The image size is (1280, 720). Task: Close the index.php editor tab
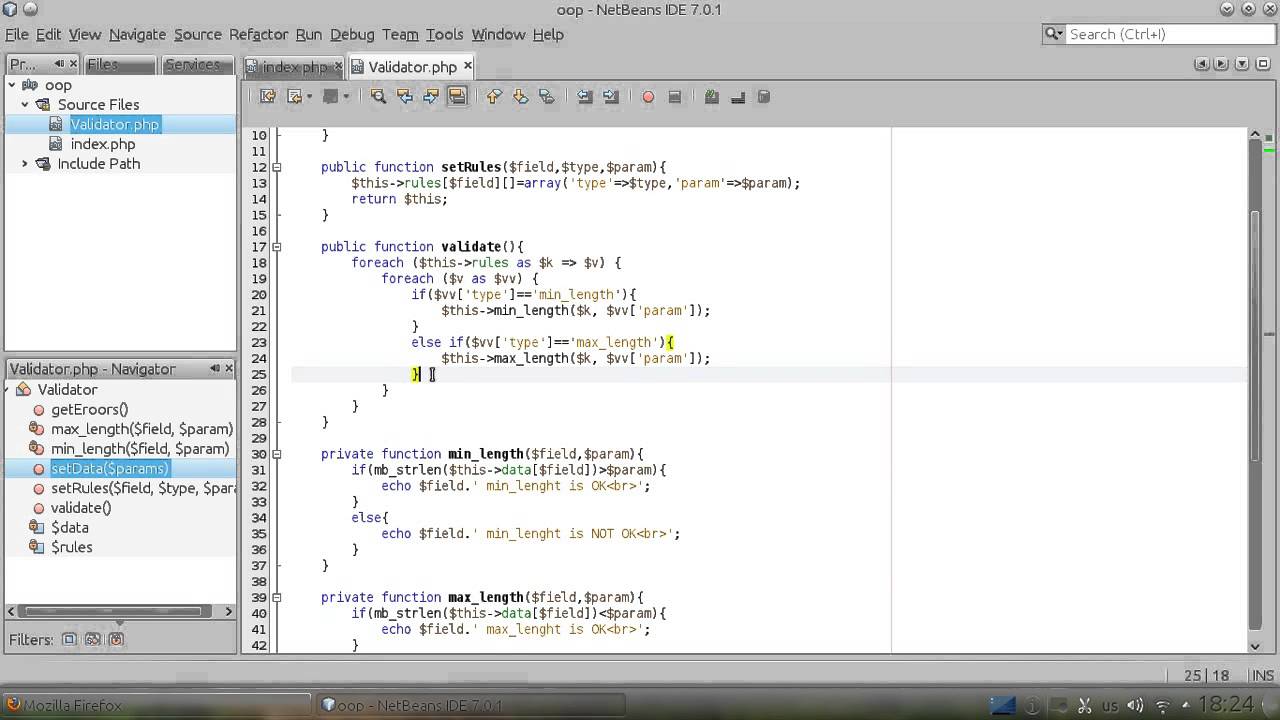pyautogui.click(x=338, y=66)
